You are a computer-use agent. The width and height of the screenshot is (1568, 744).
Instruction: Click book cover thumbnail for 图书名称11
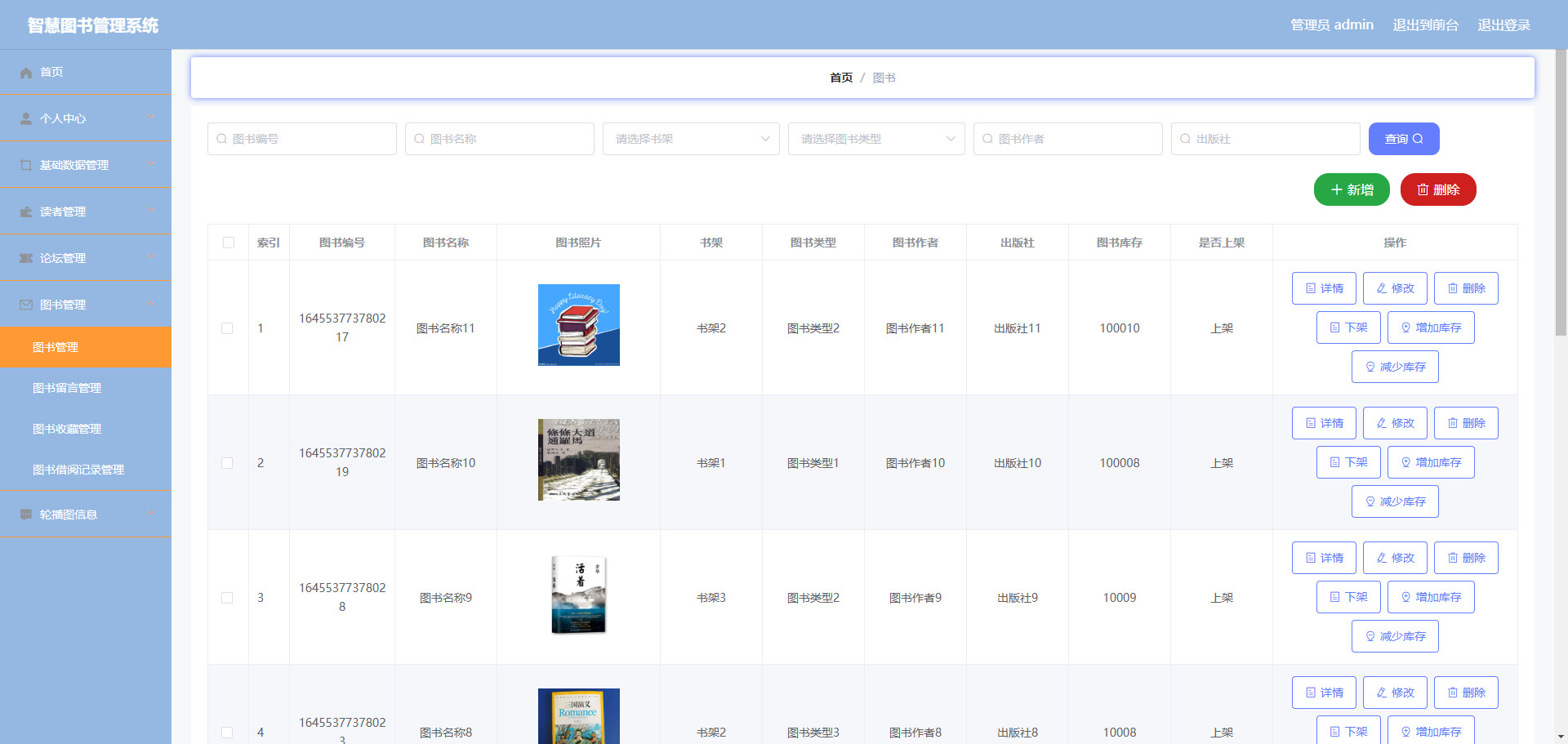[x=579, y=325]
